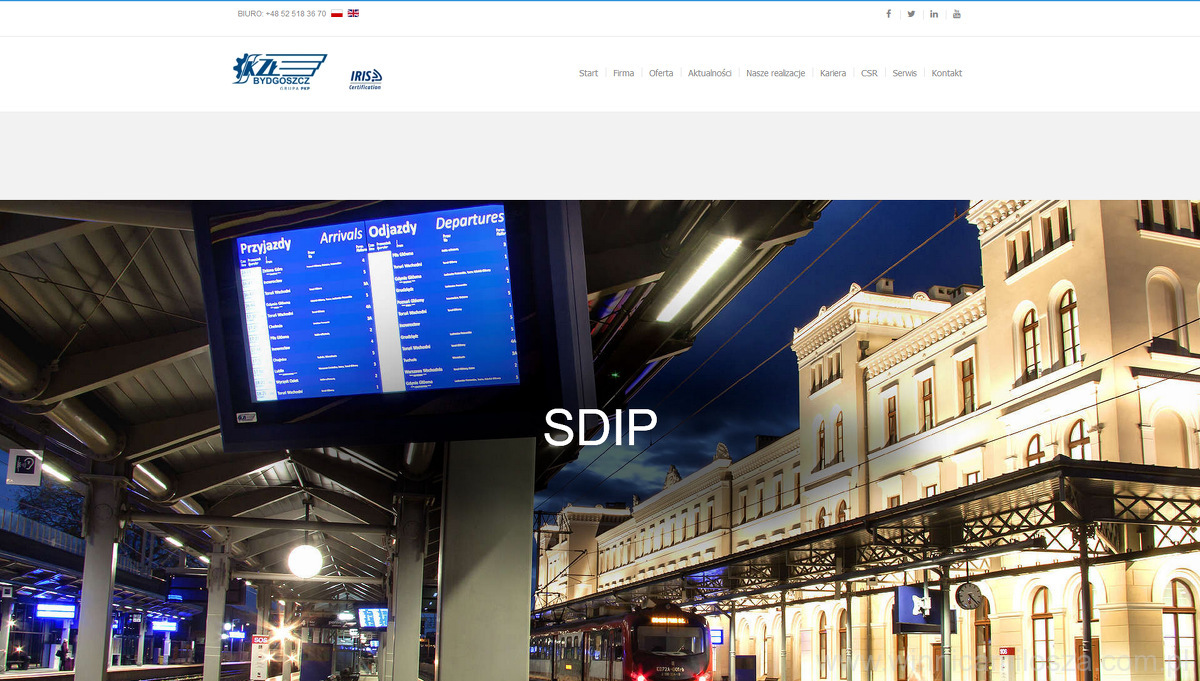Open the Oferta menu item

coord(661,73)
